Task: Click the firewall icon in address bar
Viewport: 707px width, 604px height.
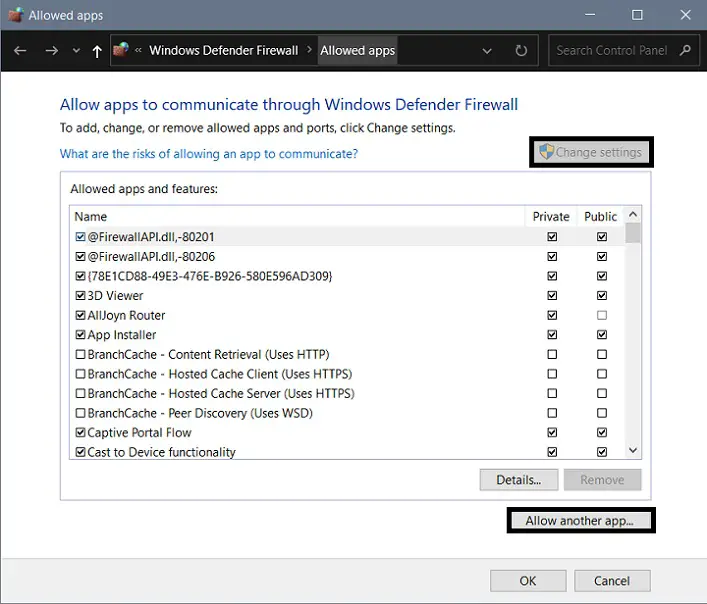Action: point(121,50)
